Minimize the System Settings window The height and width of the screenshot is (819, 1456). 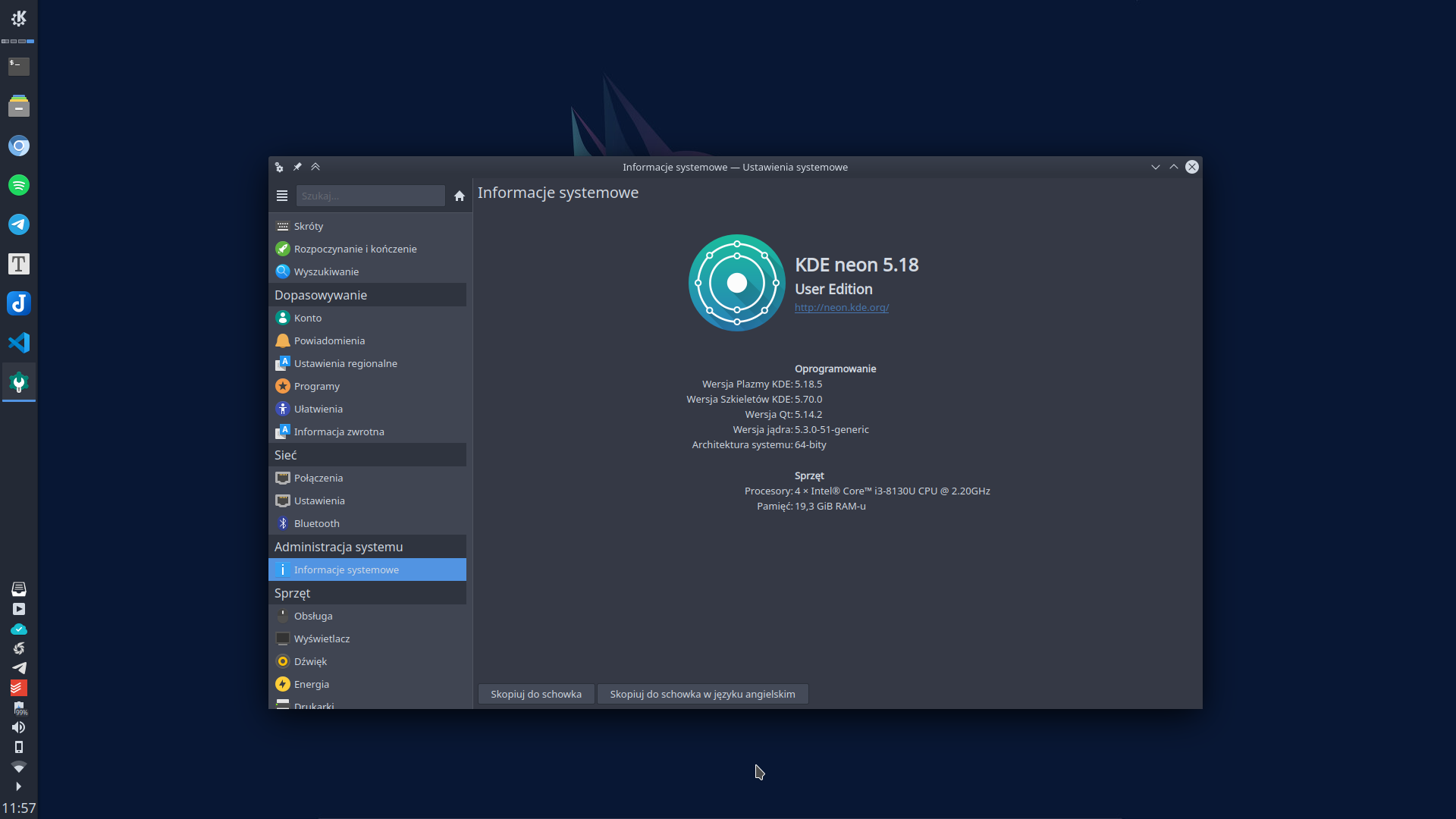coord(1156,167)
